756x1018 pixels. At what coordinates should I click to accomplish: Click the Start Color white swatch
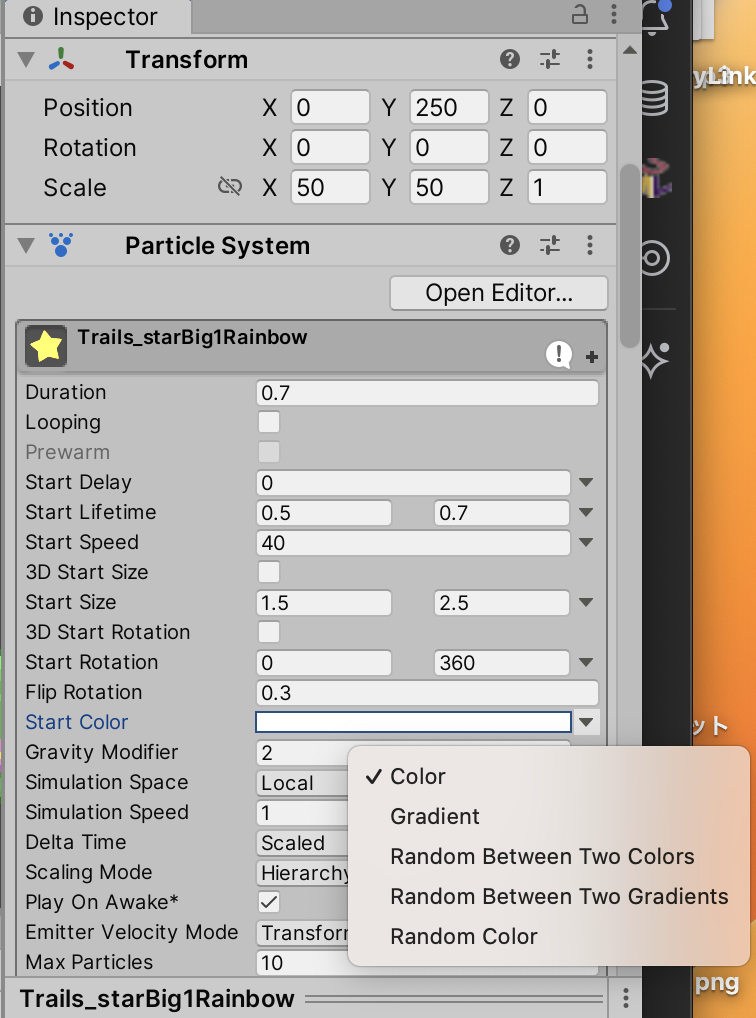click(412, 722)
